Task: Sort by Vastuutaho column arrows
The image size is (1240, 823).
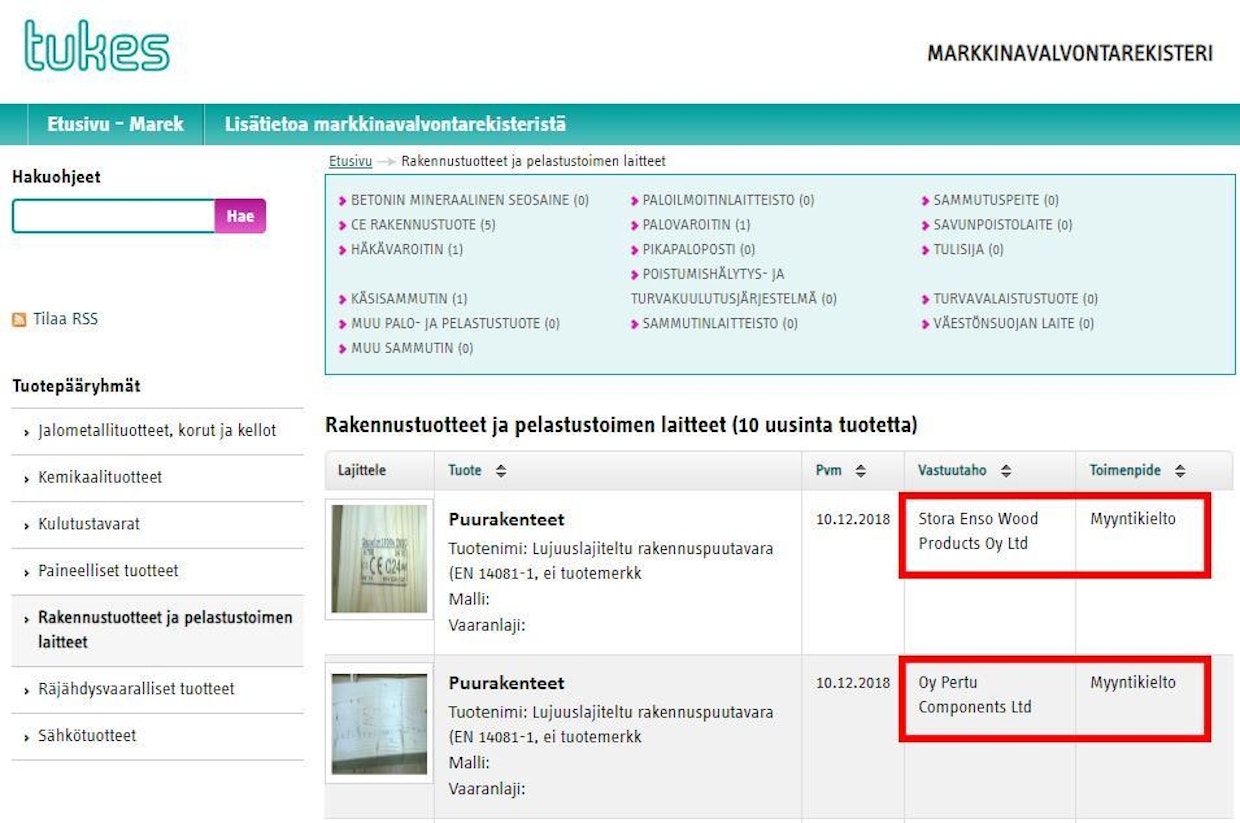Action: click(x=1005, y=471)
